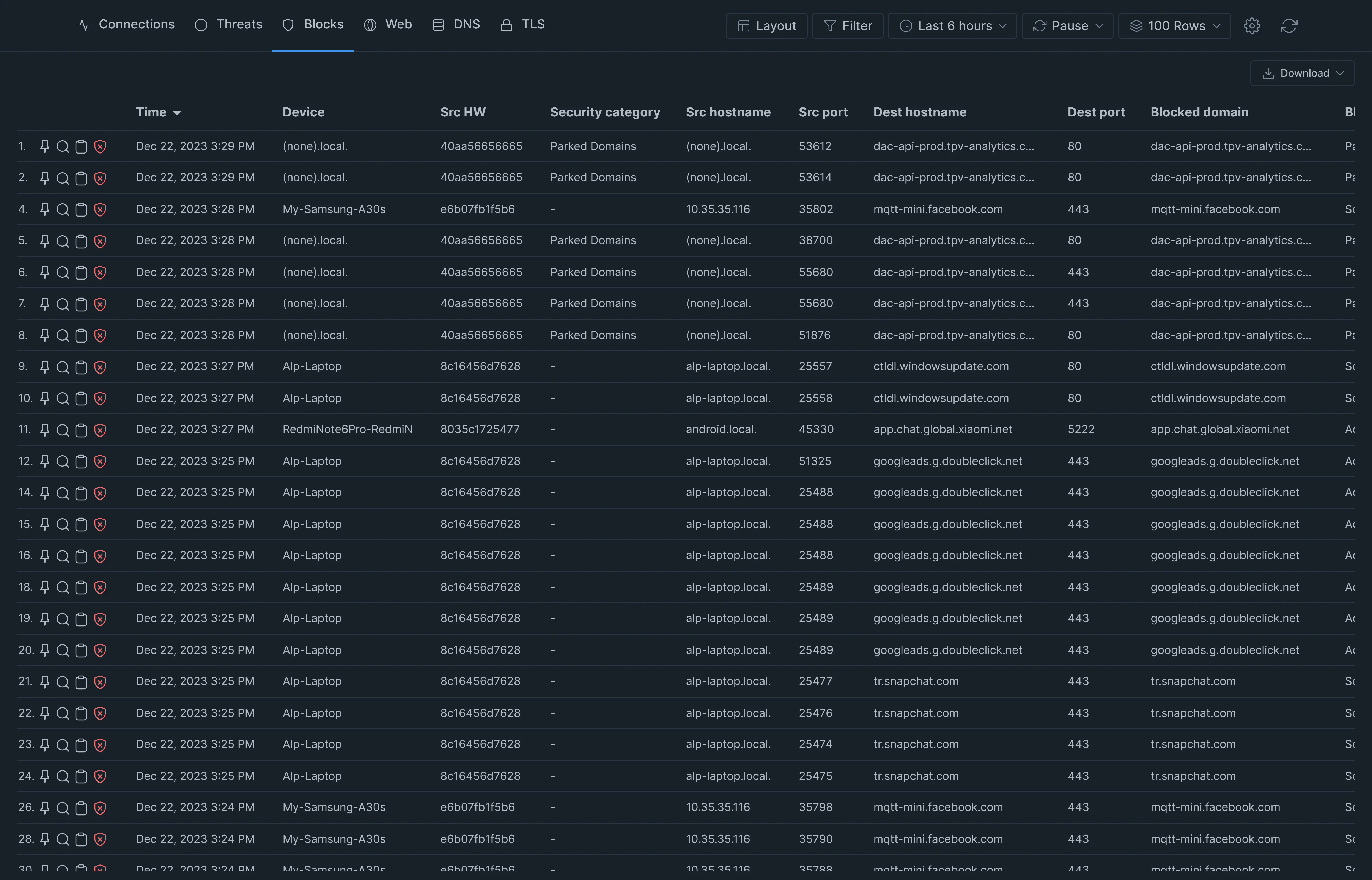Click Src HW 8035c1725477 cell

480,429
